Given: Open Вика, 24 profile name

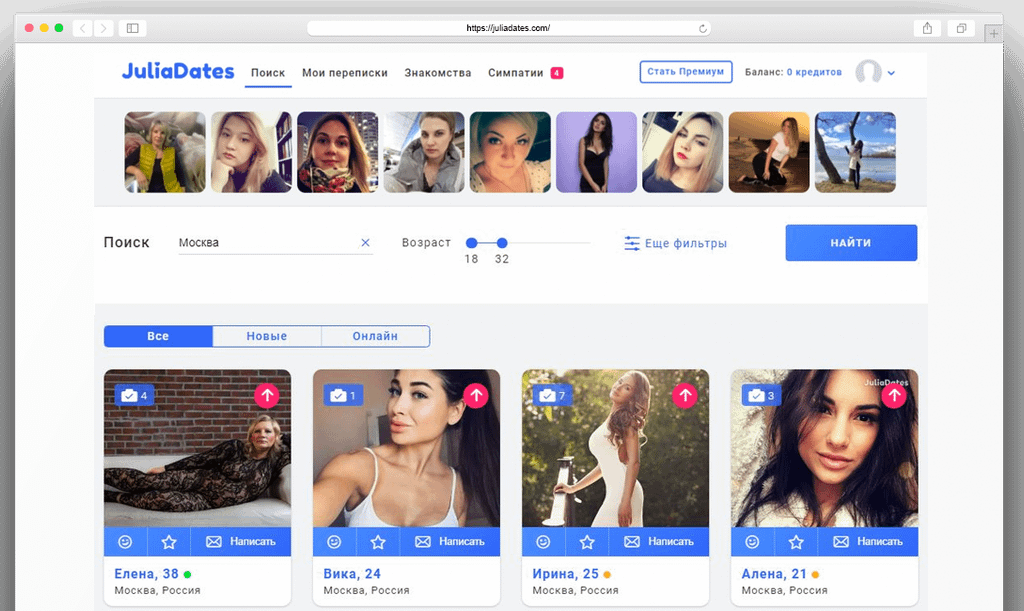Looking at the screenshot, I should pyautogui.click(x=352, y=574).
